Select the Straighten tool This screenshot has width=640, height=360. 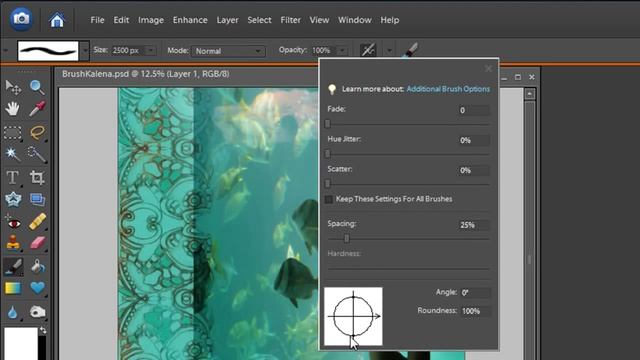pyautogui.click(x=37, y=200)
